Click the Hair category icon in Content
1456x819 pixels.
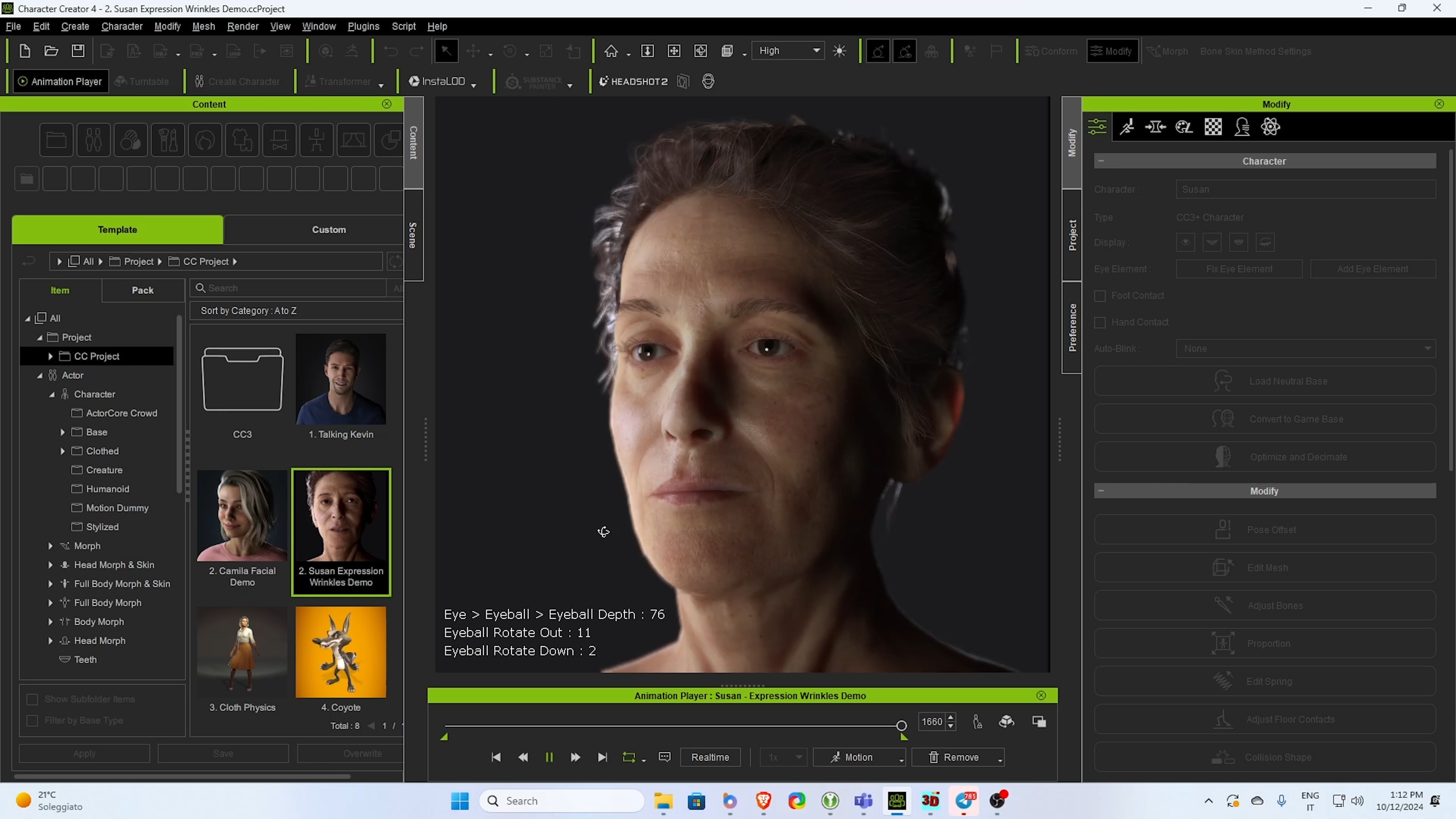pyautogui.click(x=205, y=140)
